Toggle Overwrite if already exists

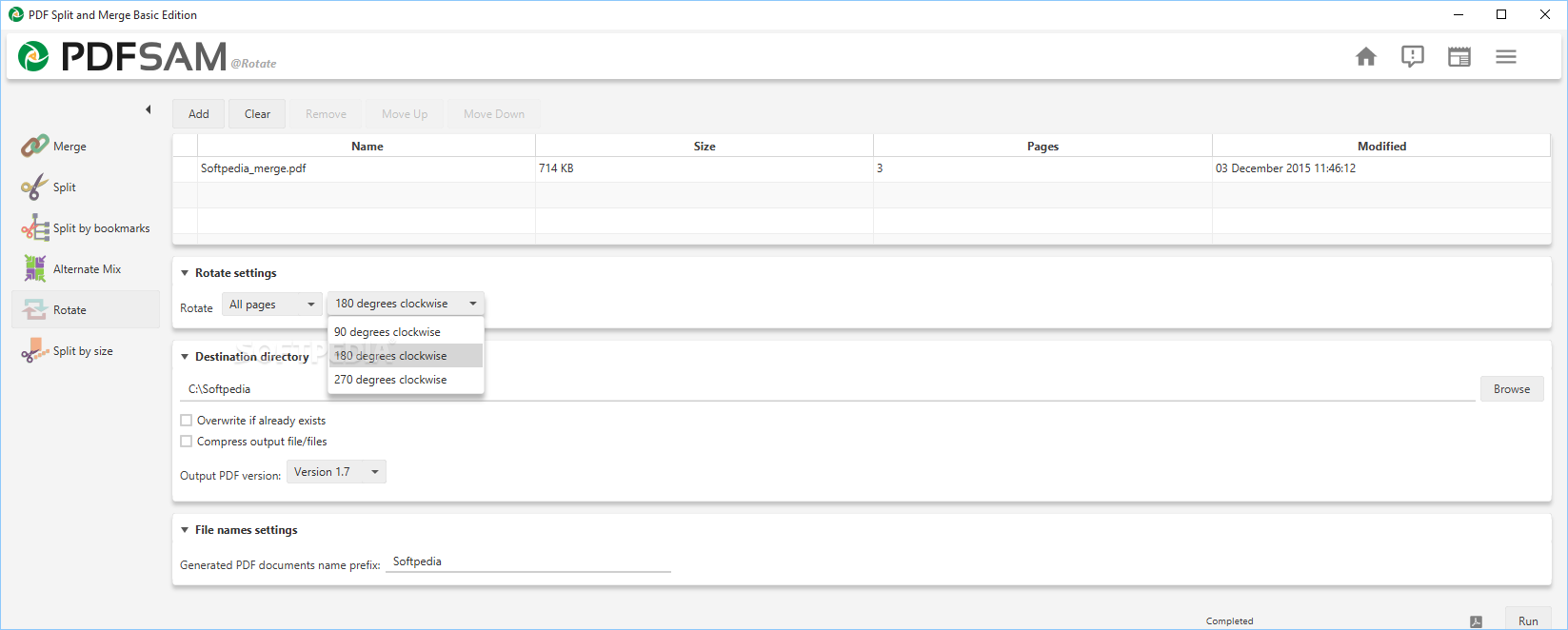tap(187, 420)
